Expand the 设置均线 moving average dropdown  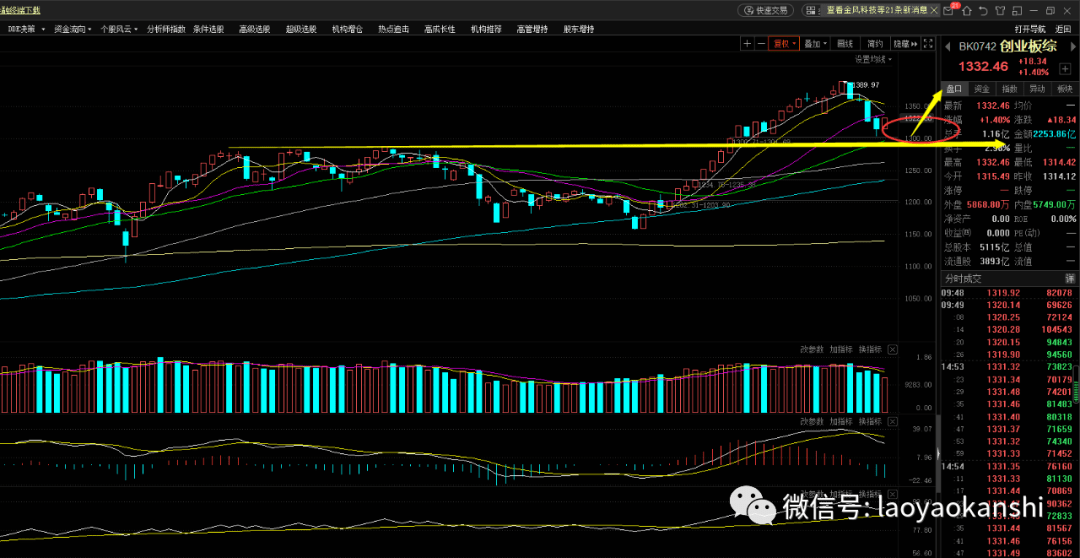click(x=873, y=59)
